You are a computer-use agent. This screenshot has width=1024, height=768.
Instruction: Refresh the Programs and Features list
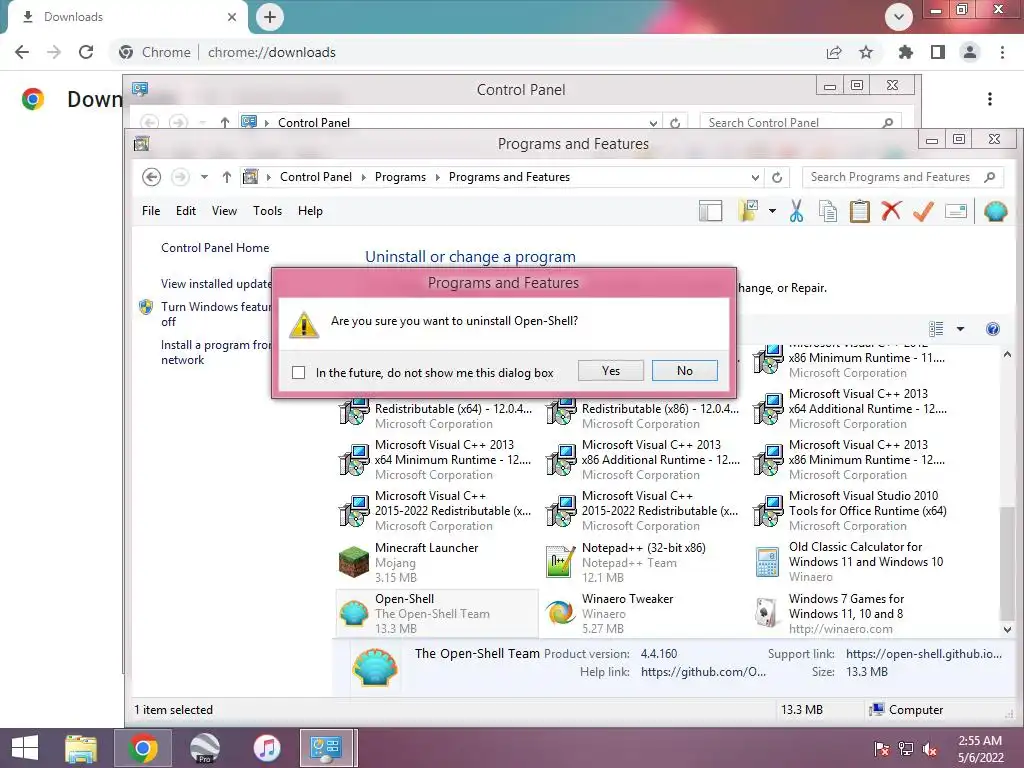pyautogui.click(x=777, y=178)
